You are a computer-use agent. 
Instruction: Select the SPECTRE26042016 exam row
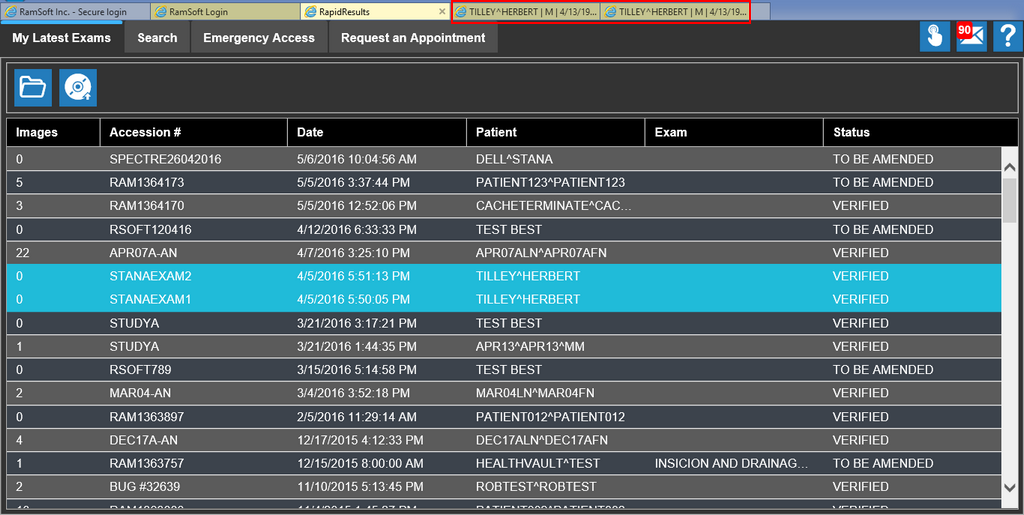pyautogui.click(x=165, y=159)
